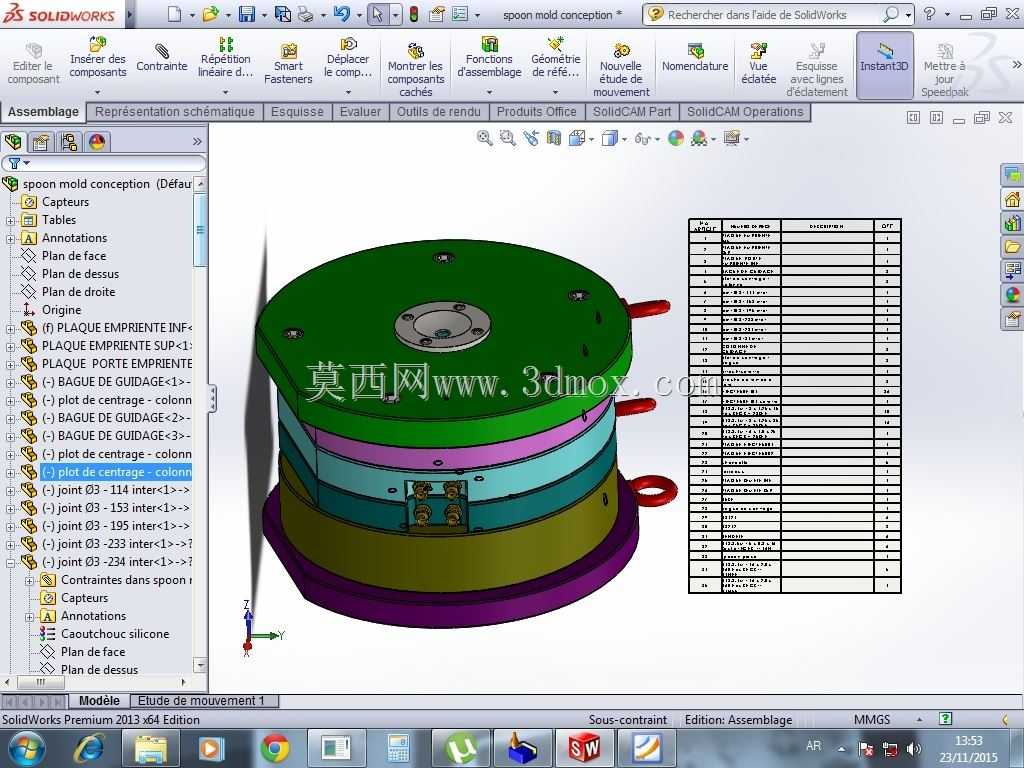Open Windows Start button
Screen dimensions: 1024x768
pyautogui.click(x=25, y=748)
